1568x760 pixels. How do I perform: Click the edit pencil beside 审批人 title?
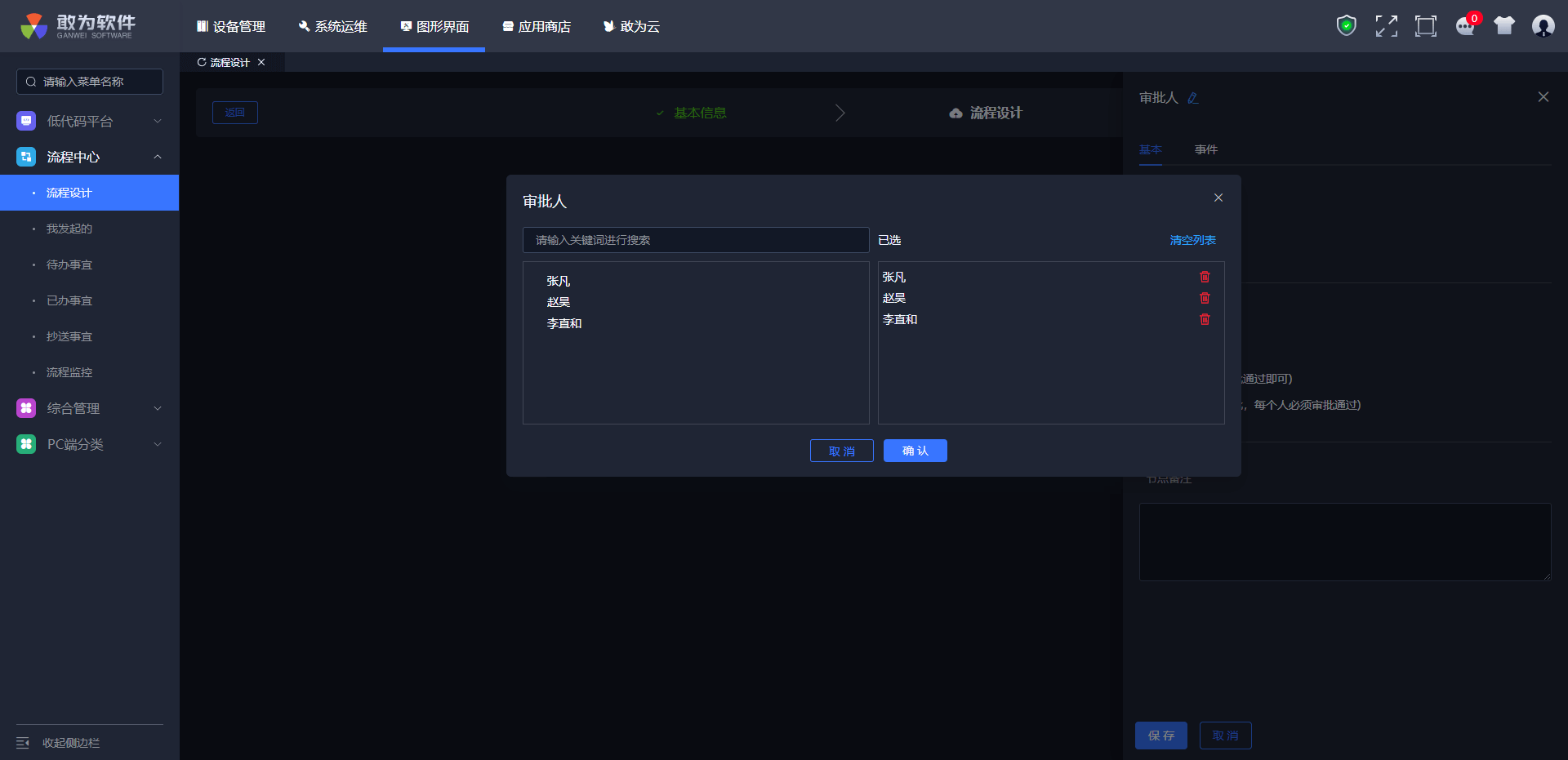pos(1193,98)
